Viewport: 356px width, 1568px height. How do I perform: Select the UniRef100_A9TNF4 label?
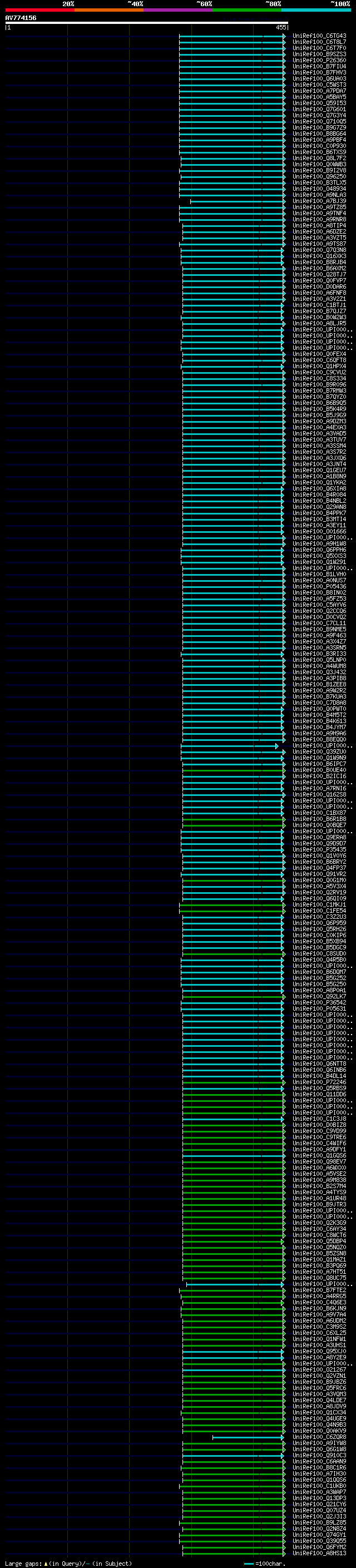coord(319,214)
